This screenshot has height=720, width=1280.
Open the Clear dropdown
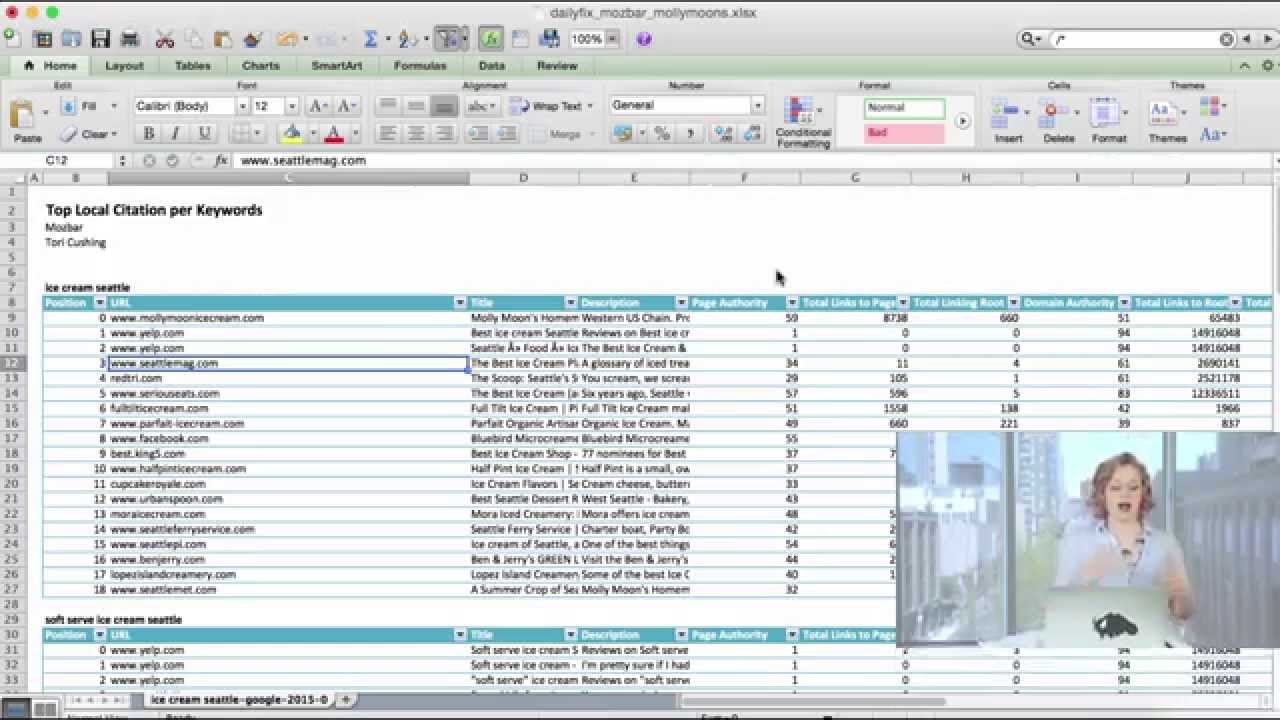113,133
